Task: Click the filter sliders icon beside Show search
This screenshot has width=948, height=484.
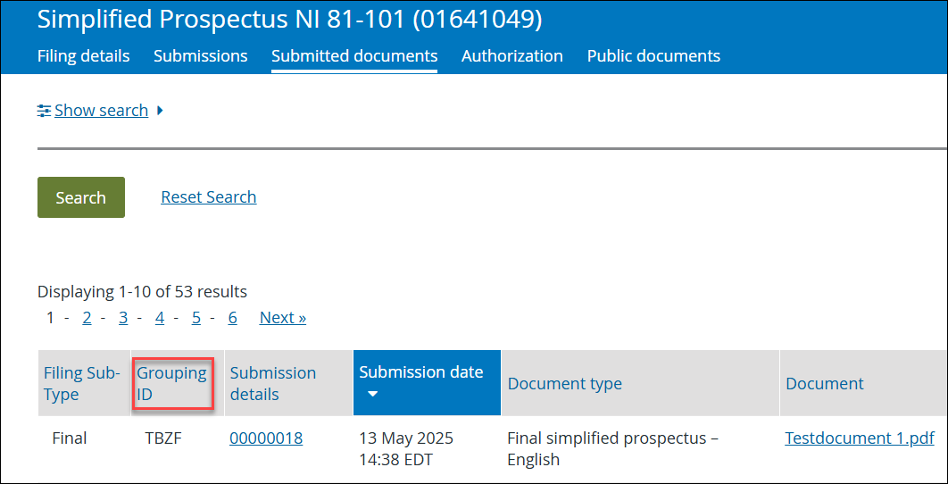Action: [44, 111]
